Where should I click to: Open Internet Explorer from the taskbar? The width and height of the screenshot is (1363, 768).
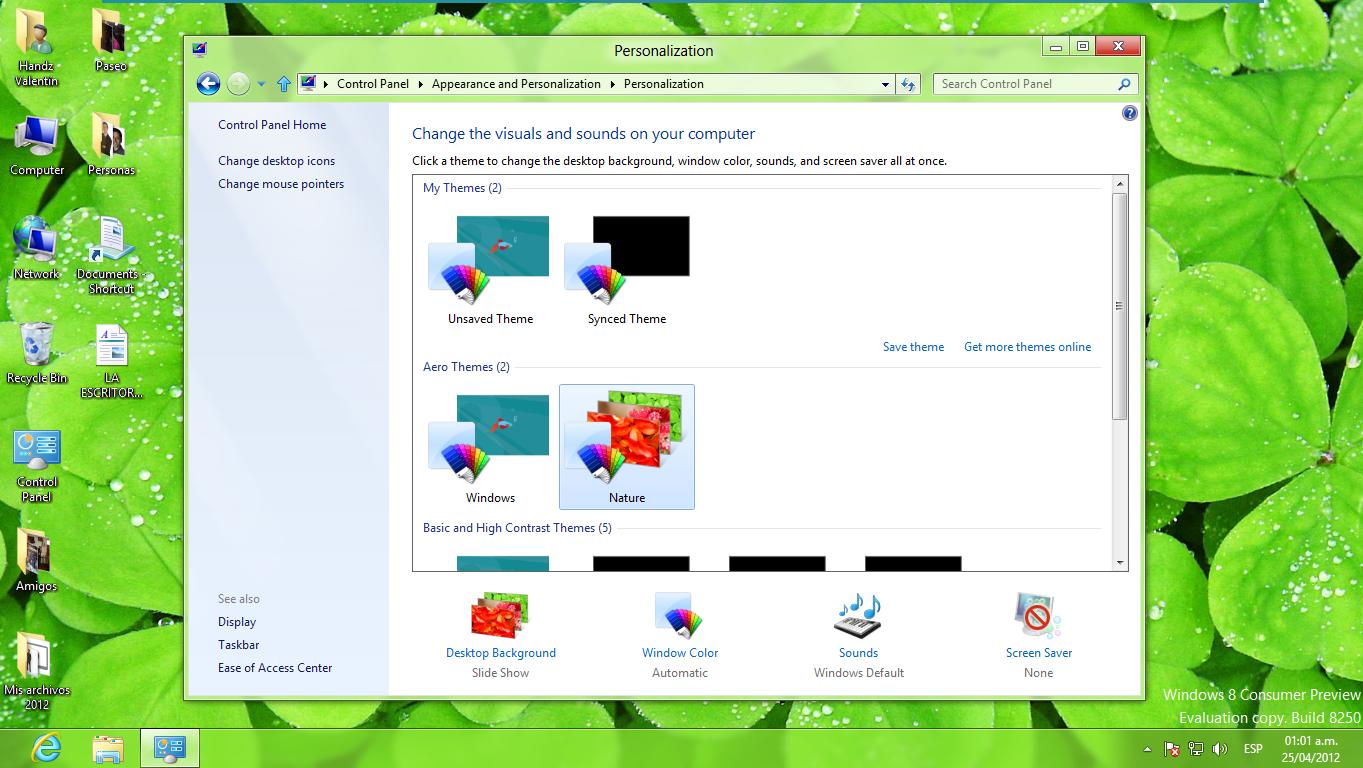pos(46,747)
